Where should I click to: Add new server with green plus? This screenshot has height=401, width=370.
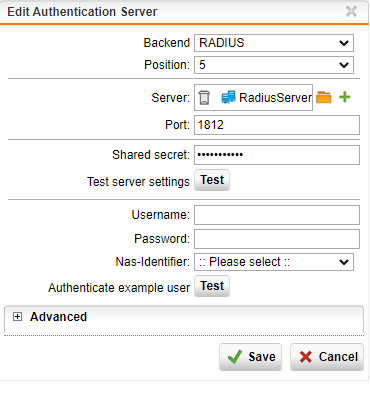345,97
